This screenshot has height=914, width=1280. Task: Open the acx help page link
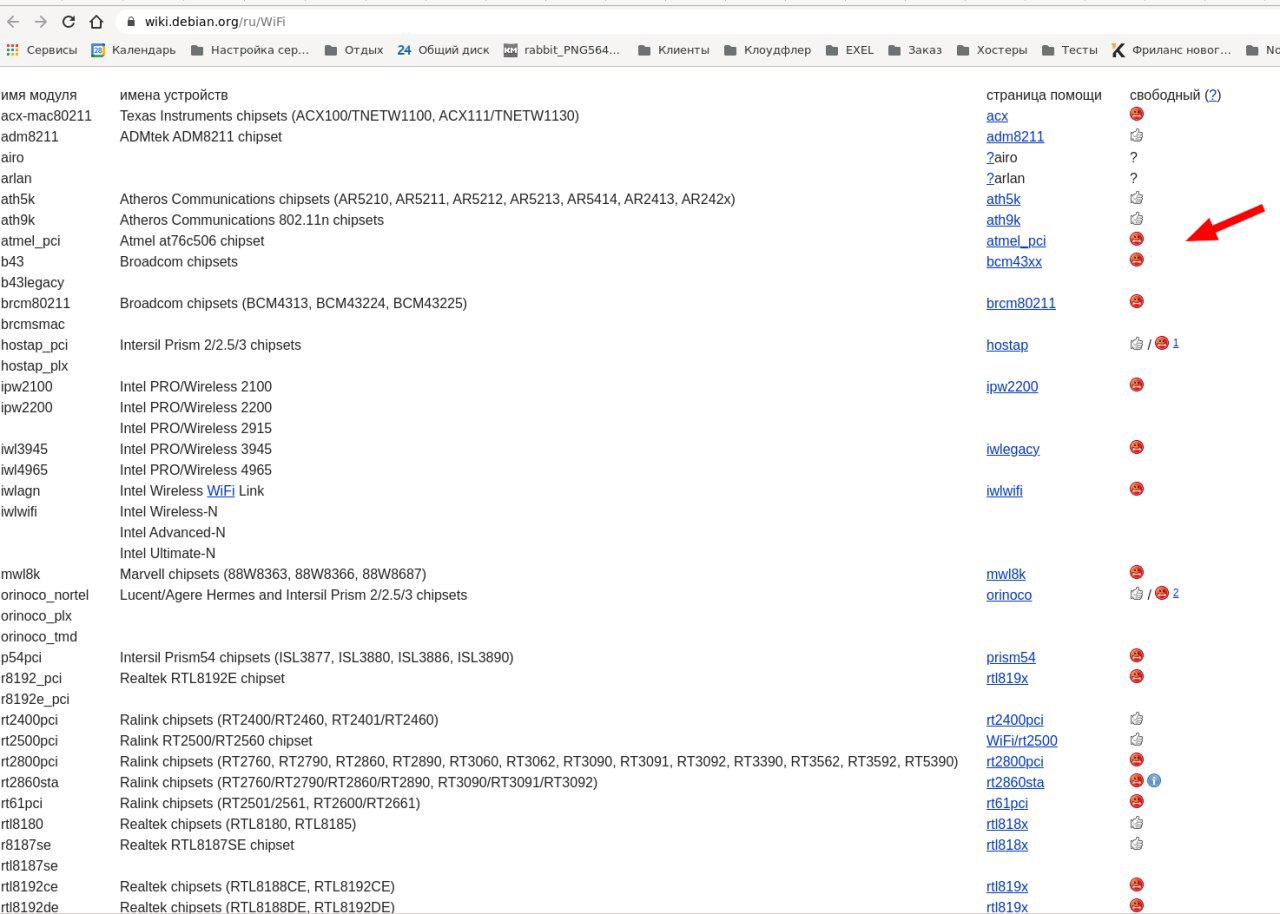pyautogui.click(x=997, y=116)
